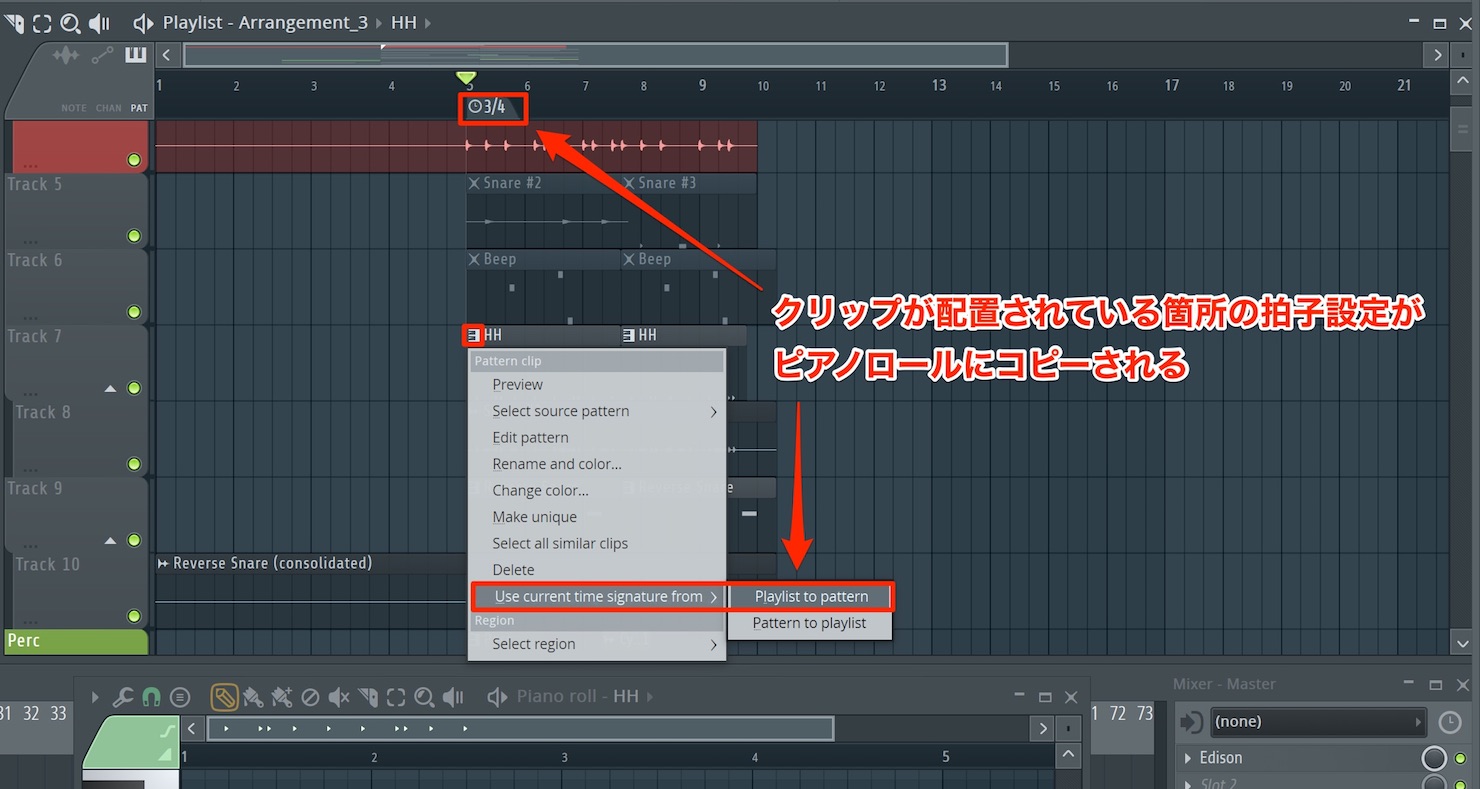Select Piano roll selection tool

coord(396,697)
